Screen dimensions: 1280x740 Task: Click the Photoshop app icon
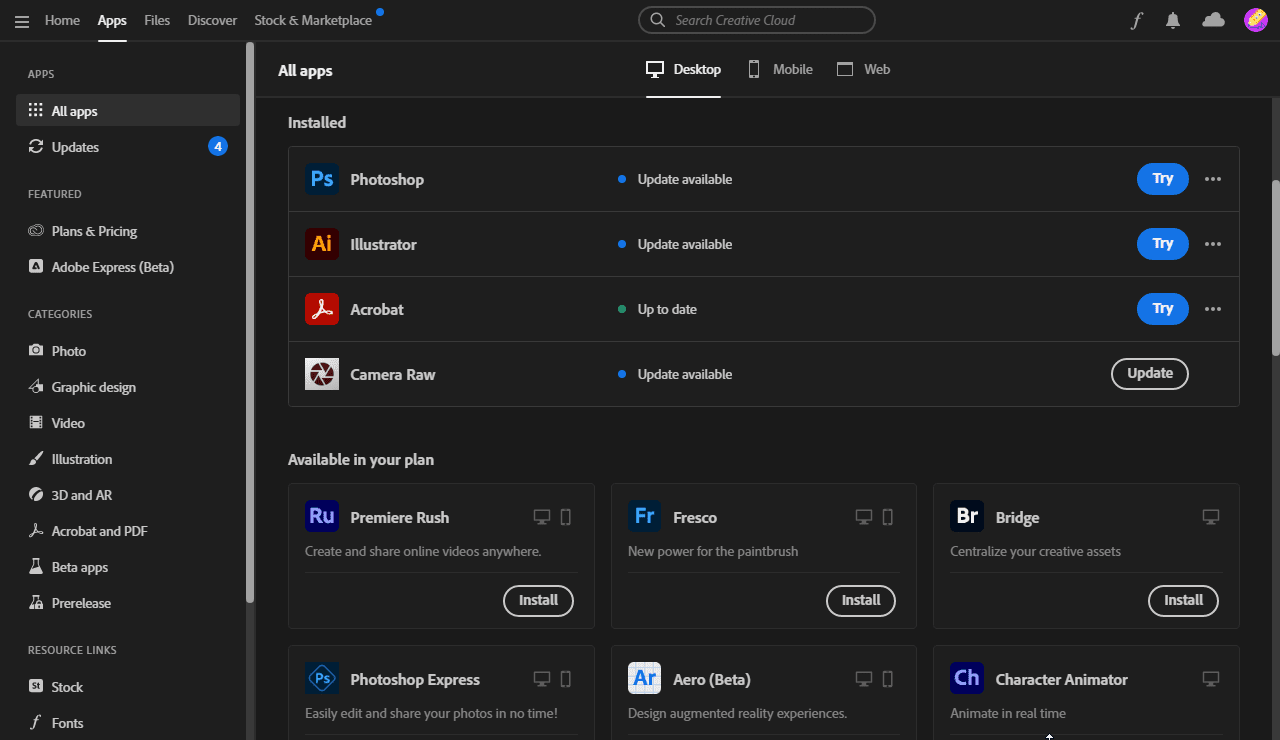point(322,179)
